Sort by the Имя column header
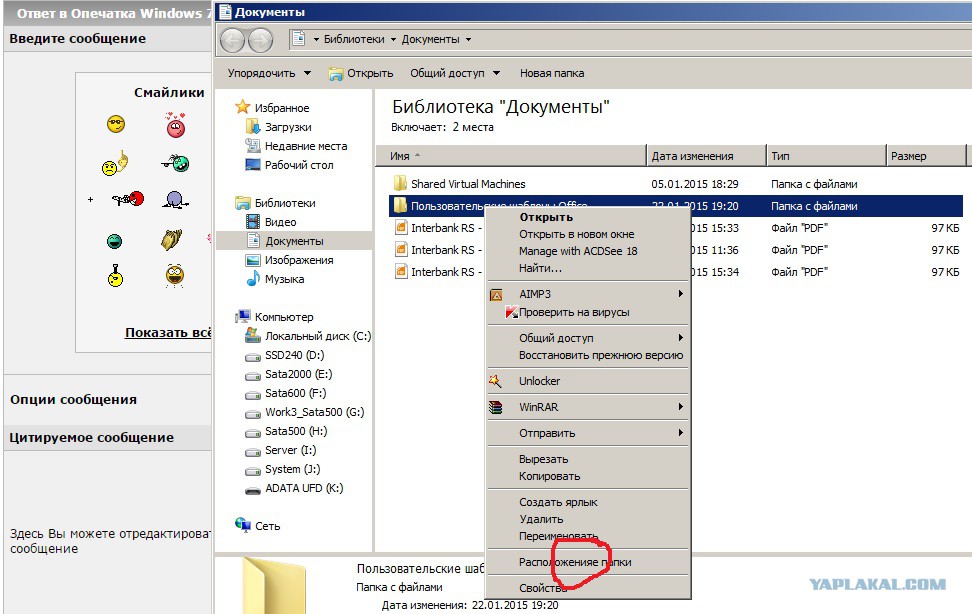 pyautogui.click(x=510, y=156)
